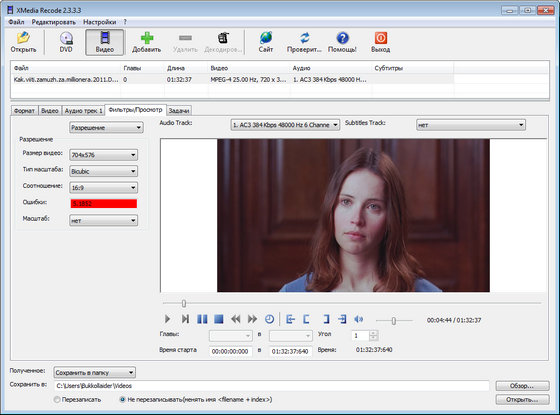Viewport: 560px width, 415px height.
Task: Click the Файл column header
Action: point(66,68)
